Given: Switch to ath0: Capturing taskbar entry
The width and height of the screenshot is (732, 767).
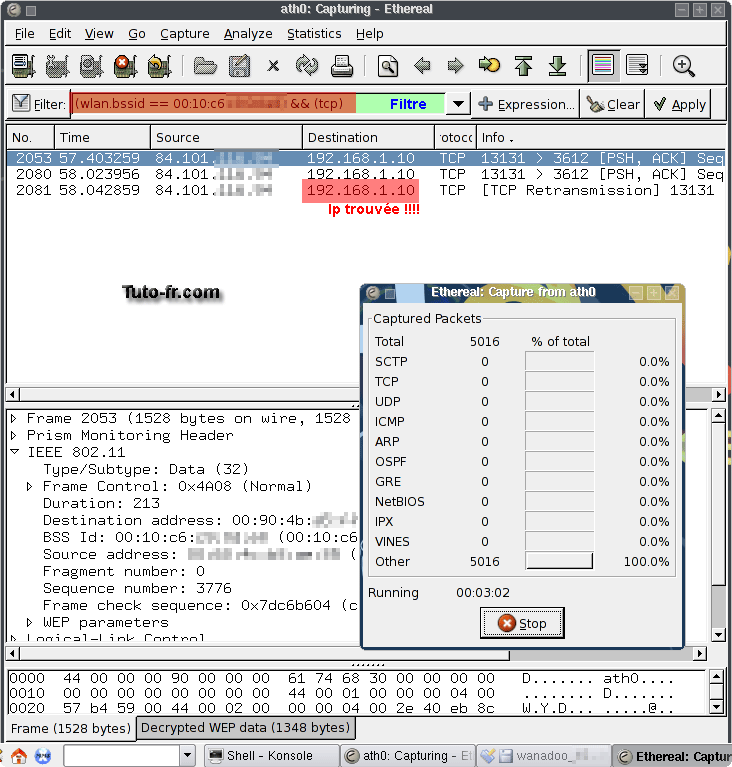Looking at the screenshot, I should (407, 756).
